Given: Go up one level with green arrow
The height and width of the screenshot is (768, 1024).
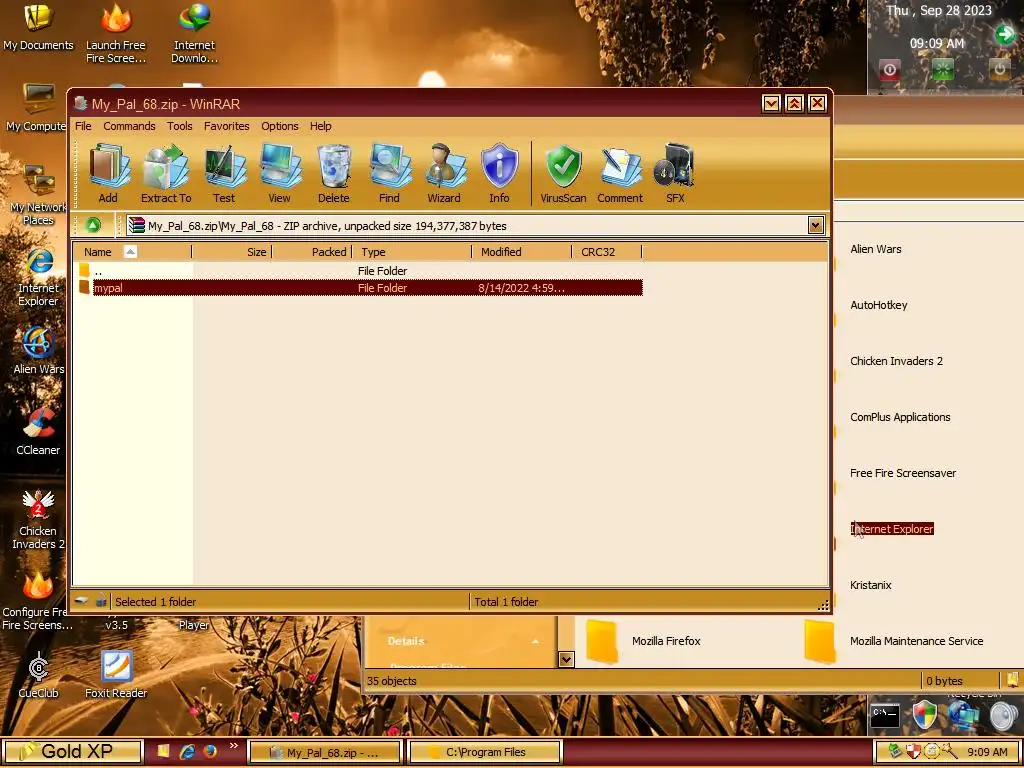Looking at the screenshot, I should pos(93,226).
